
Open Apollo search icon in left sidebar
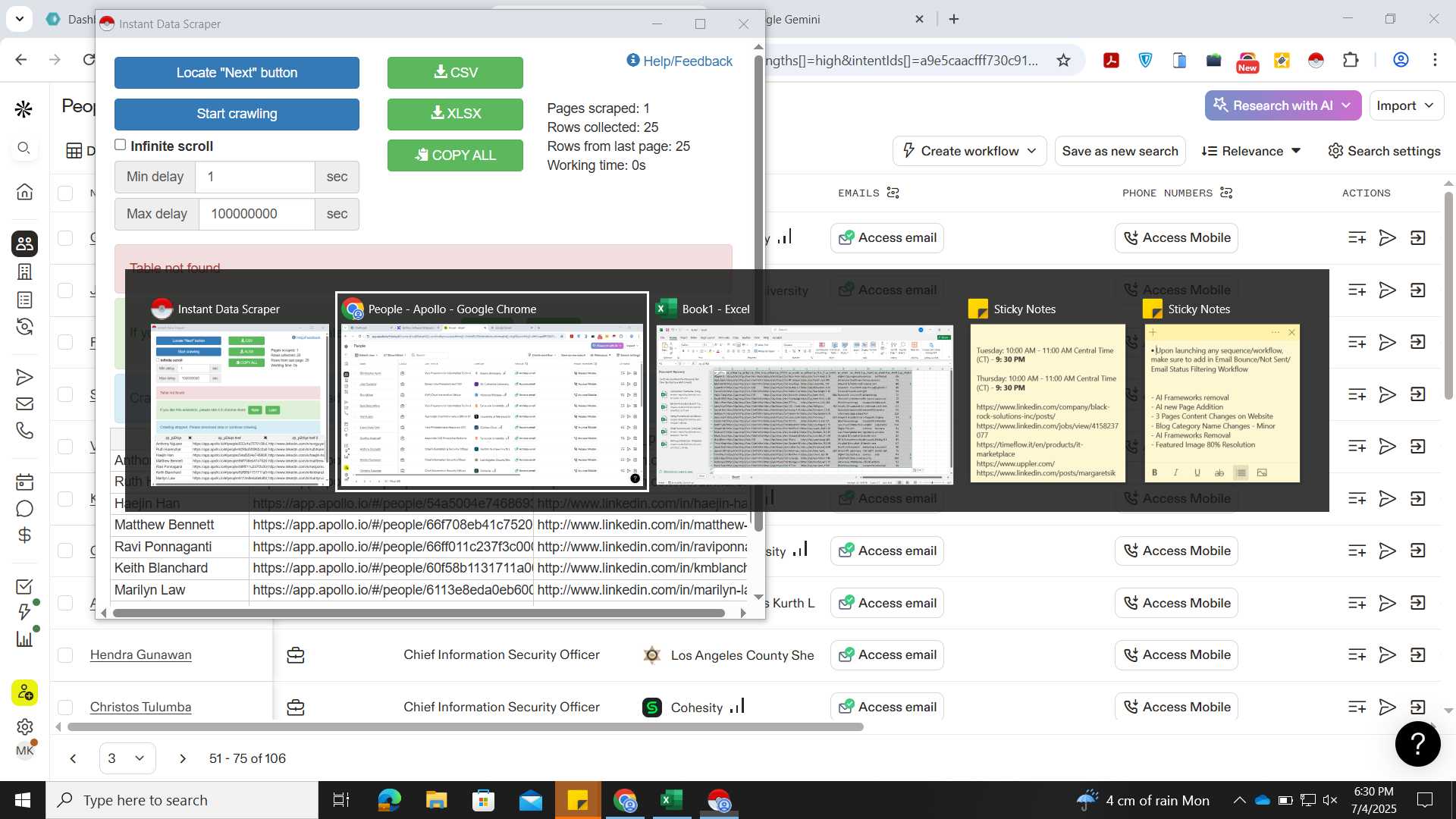pyautogui.click(x=24, y=148)
